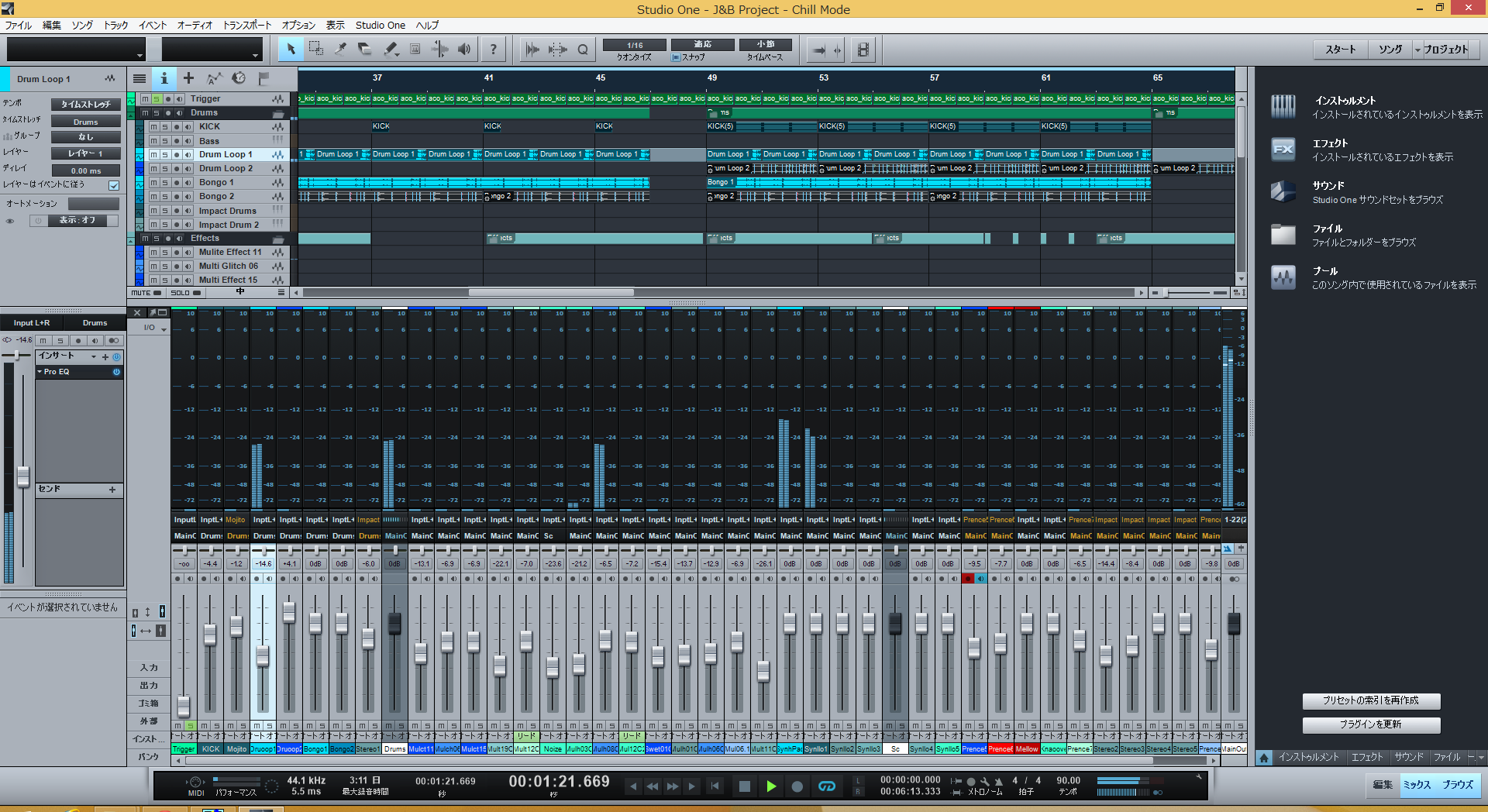1488x812 pixels.
Task: Select the Range tool in the toolbar
Action: coord(316,50)
